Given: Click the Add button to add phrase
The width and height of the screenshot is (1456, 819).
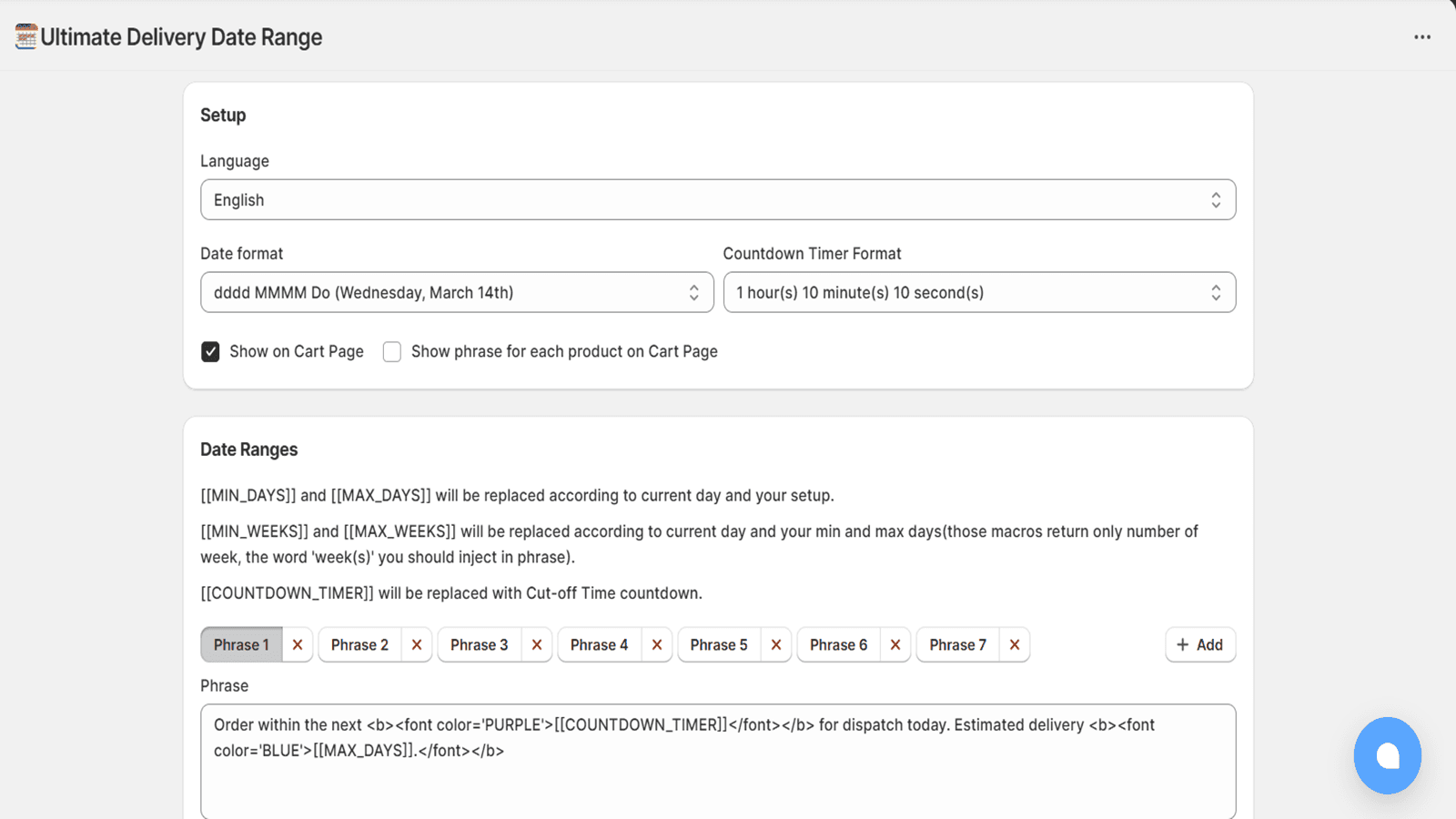Looking at the screenshot, I should pyautogui.click(x=1199, y=644).
